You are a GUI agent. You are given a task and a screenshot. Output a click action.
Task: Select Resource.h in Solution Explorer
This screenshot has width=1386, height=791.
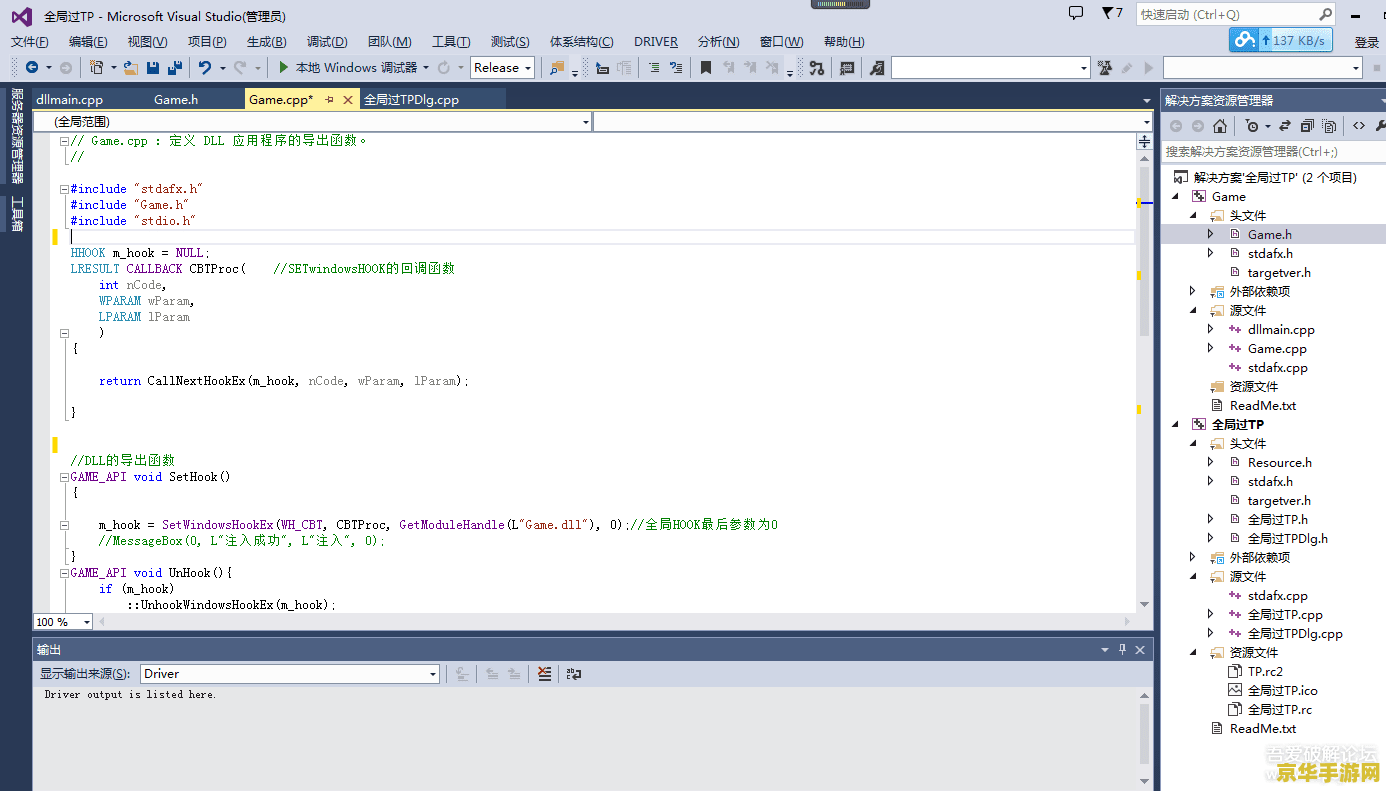click(1279, 463)
